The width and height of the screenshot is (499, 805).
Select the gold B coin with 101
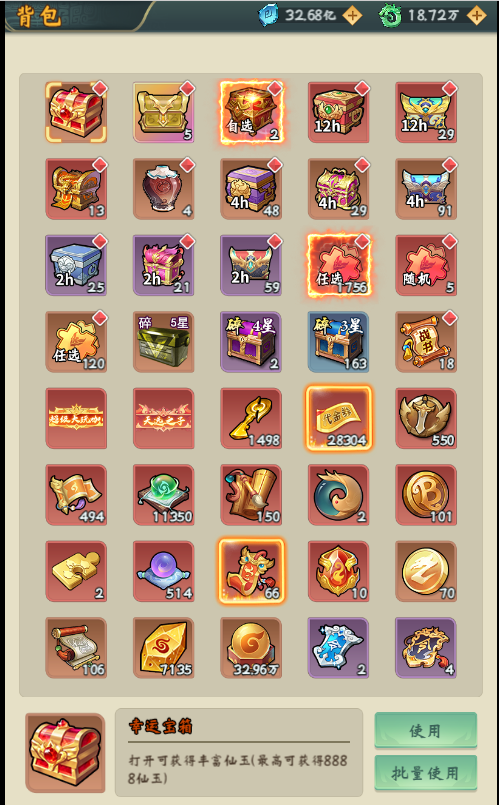click(426, 495)
